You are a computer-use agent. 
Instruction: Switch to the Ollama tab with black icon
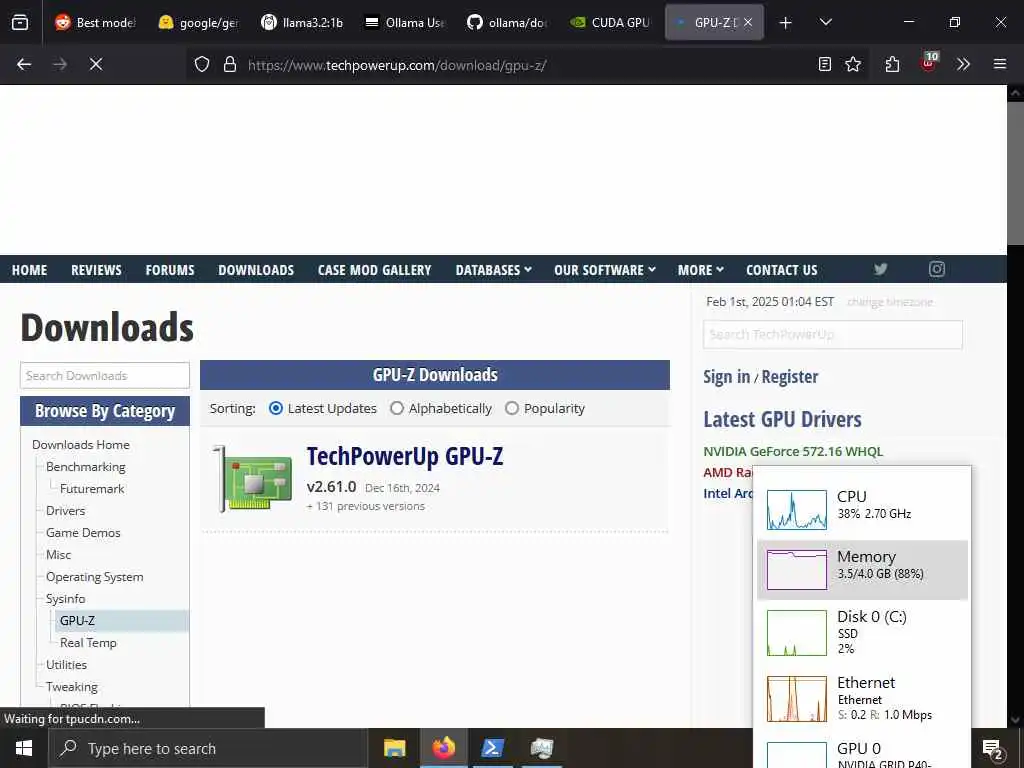(x=405, y=22)
